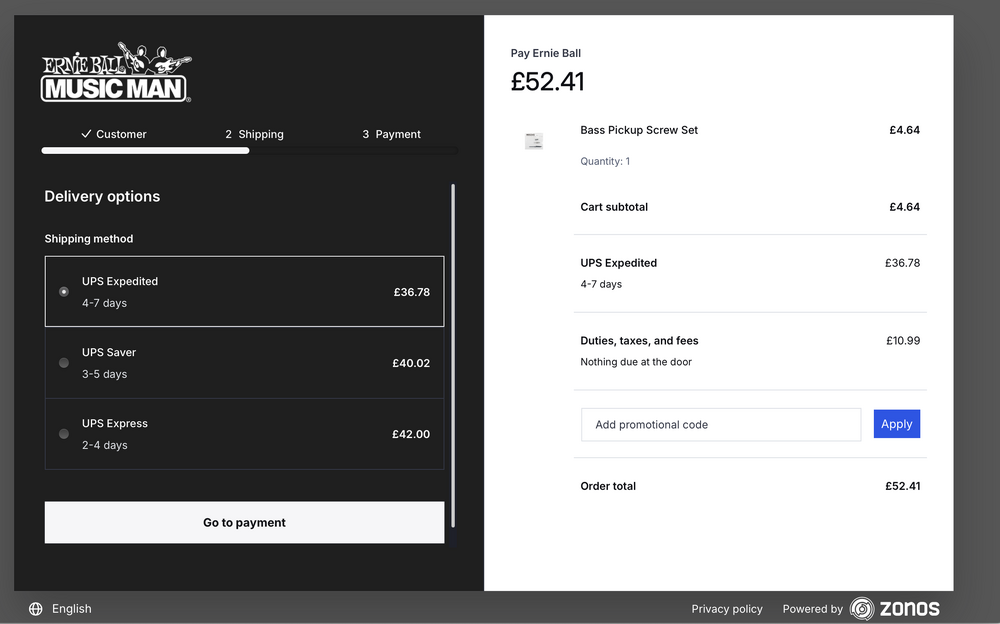Viewport: 1000px width, 624px height.
Task: Jump to the Payment step
Action: pyautogui.click(x=391, y=134)
